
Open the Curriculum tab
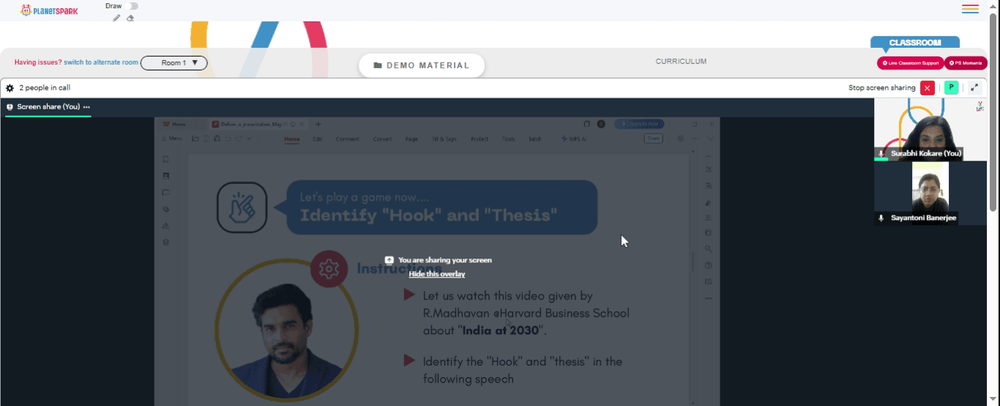coord(681,62)
